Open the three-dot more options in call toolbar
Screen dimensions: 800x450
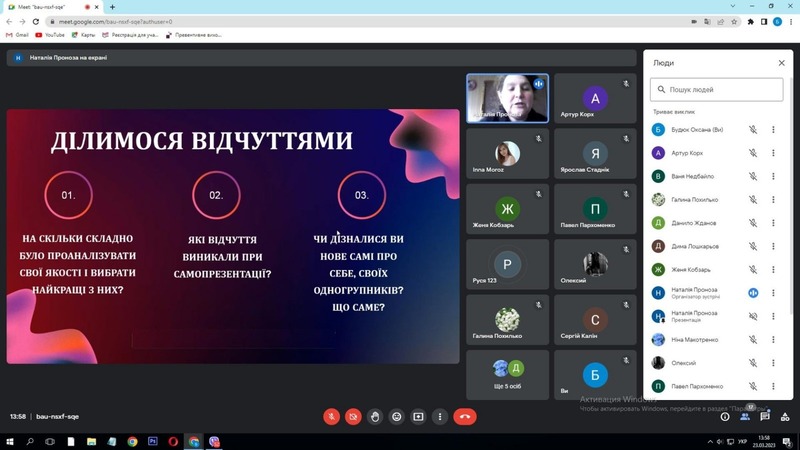pos(439,416)
